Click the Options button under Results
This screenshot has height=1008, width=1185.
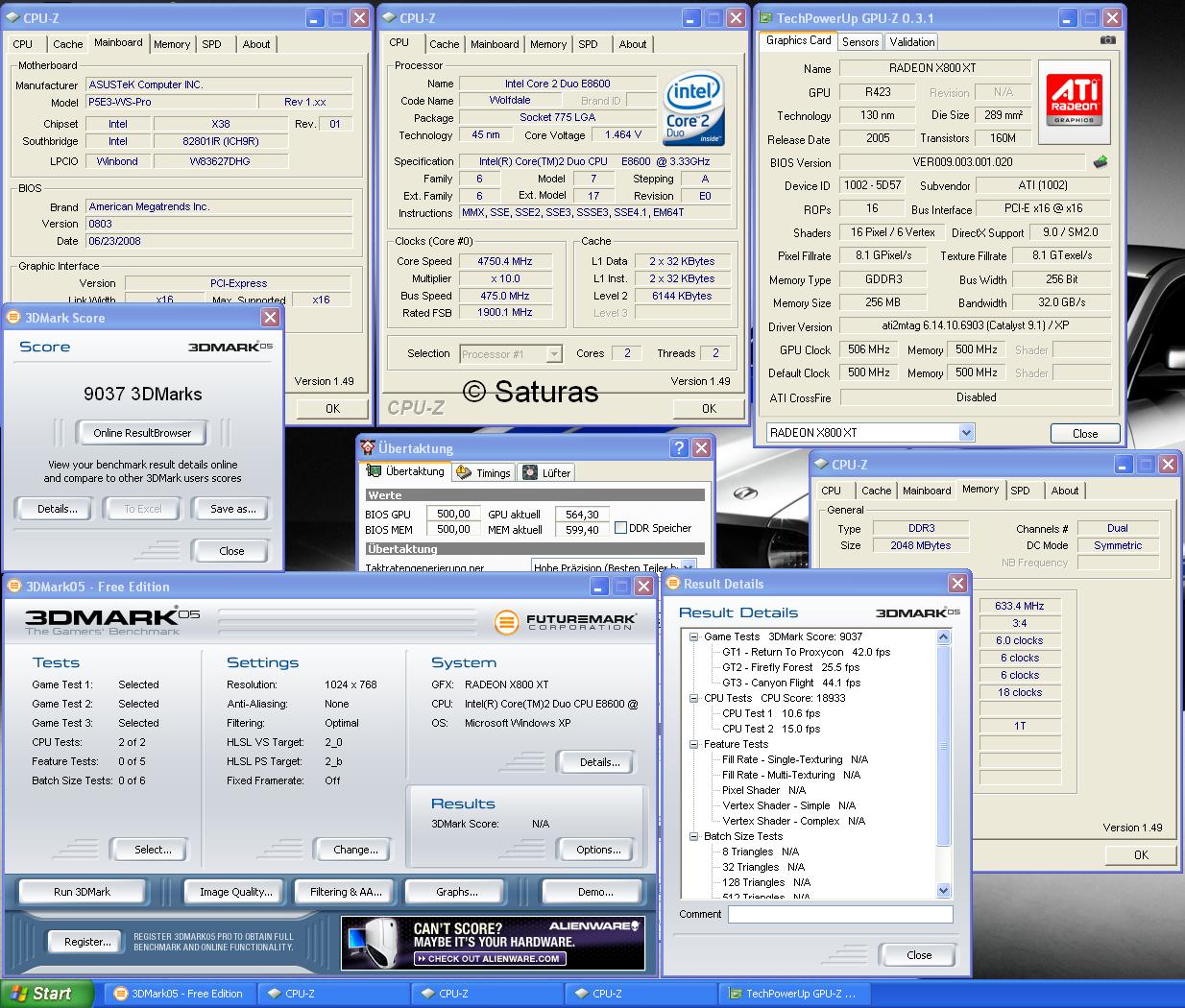tap(598, 850)
